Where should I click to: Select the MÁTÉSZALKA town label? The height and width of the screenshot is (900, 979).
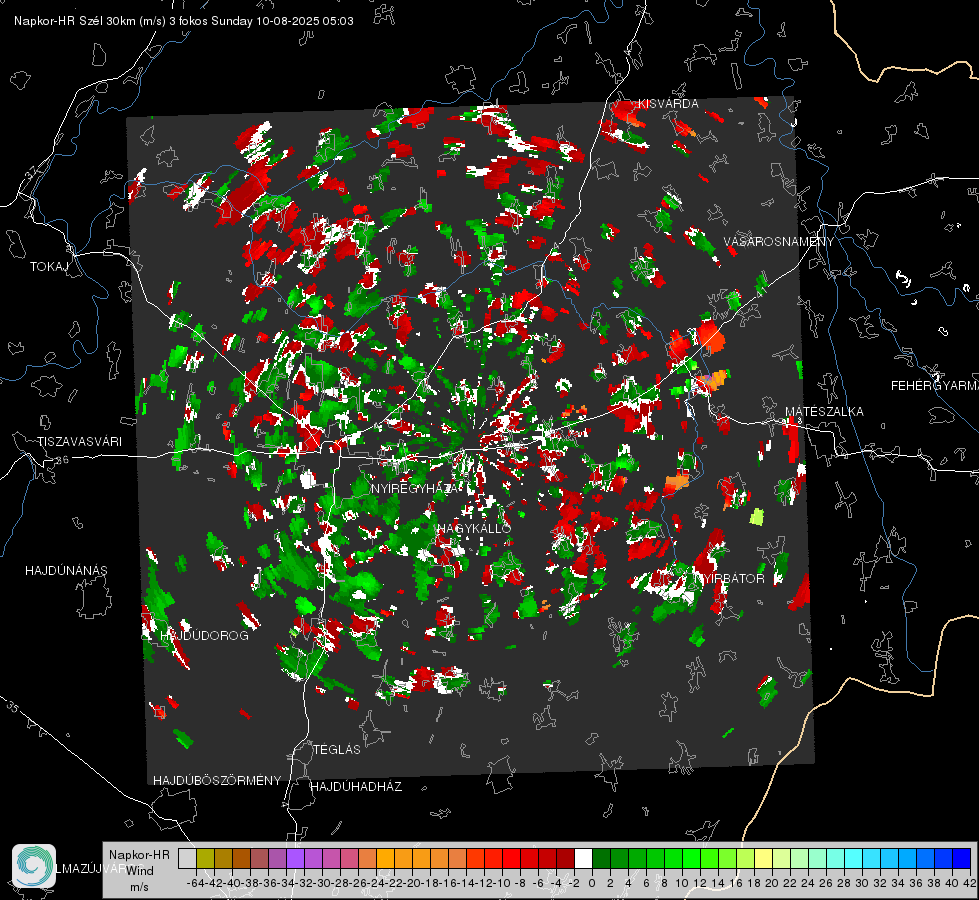click(824, 412)
